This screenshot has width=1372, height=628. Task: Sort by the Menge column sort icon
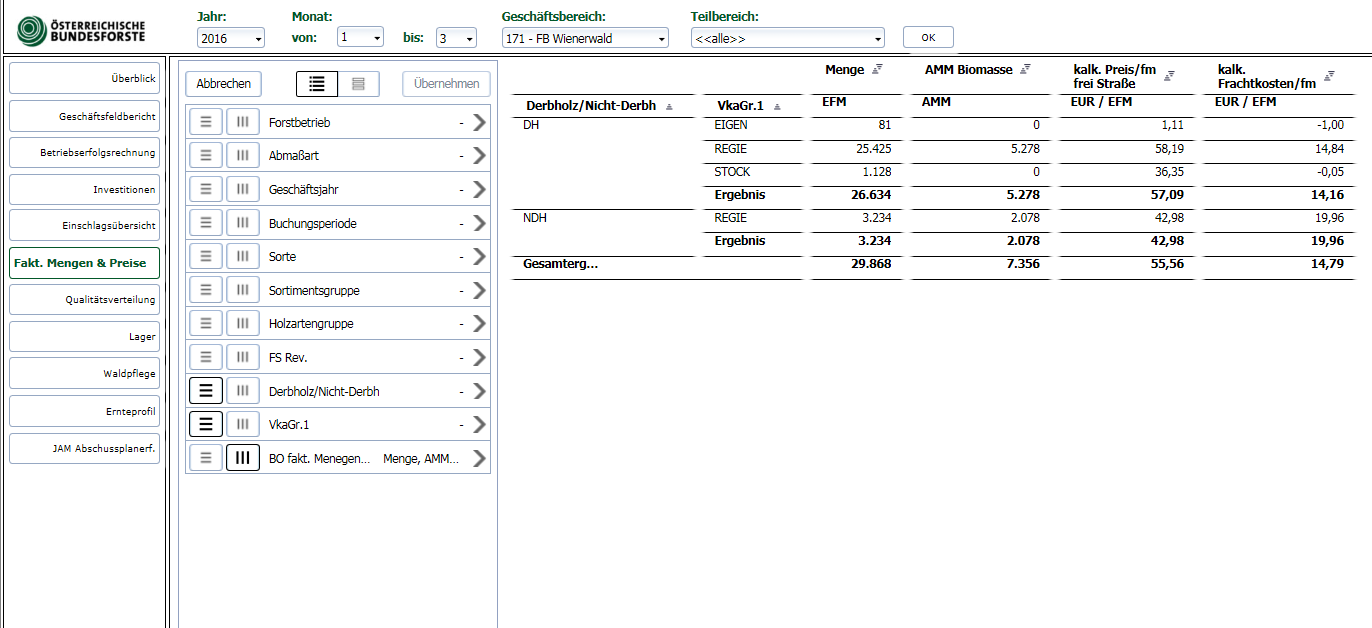tap(877, 69)
